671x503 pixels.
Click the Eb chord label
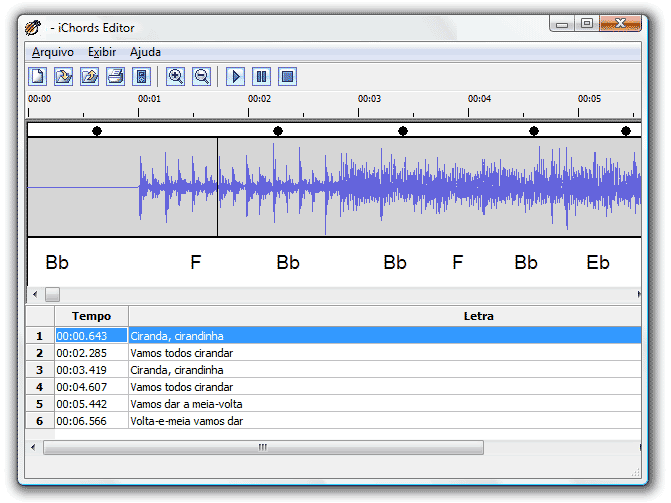point(598,262)
